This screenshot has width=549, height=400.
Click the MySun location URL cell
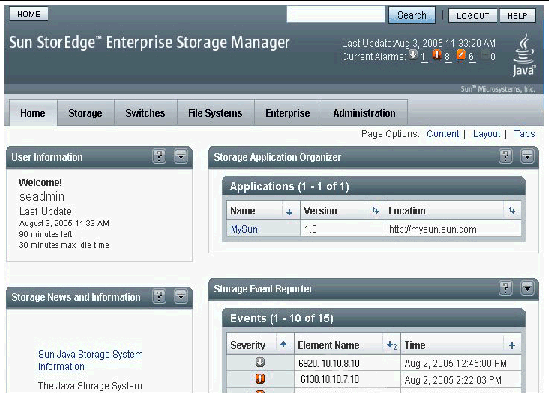pos(433,229)
